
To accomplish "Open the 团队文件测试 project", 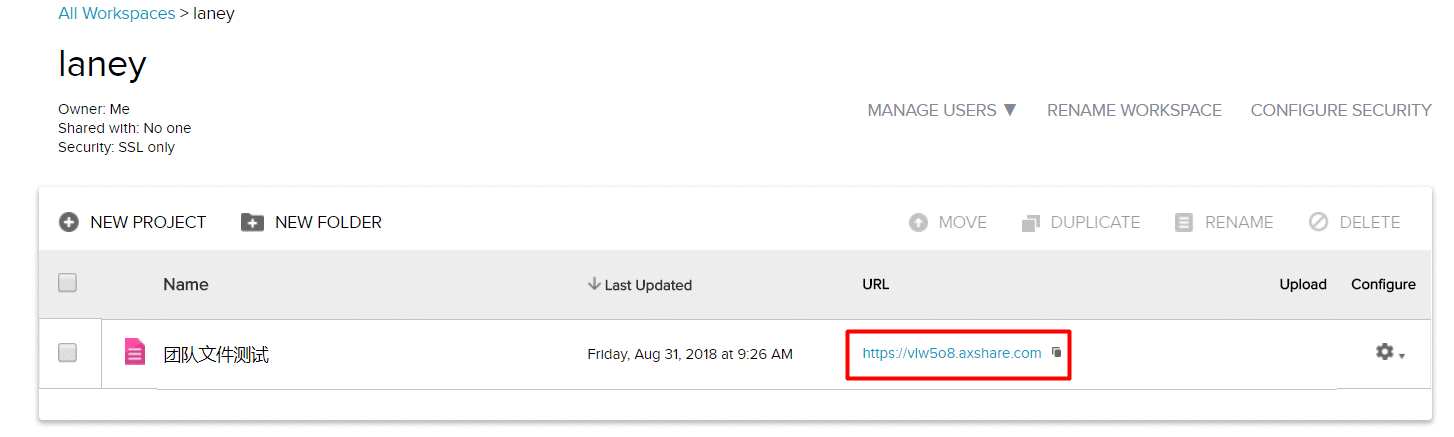I will pos(216,354).
